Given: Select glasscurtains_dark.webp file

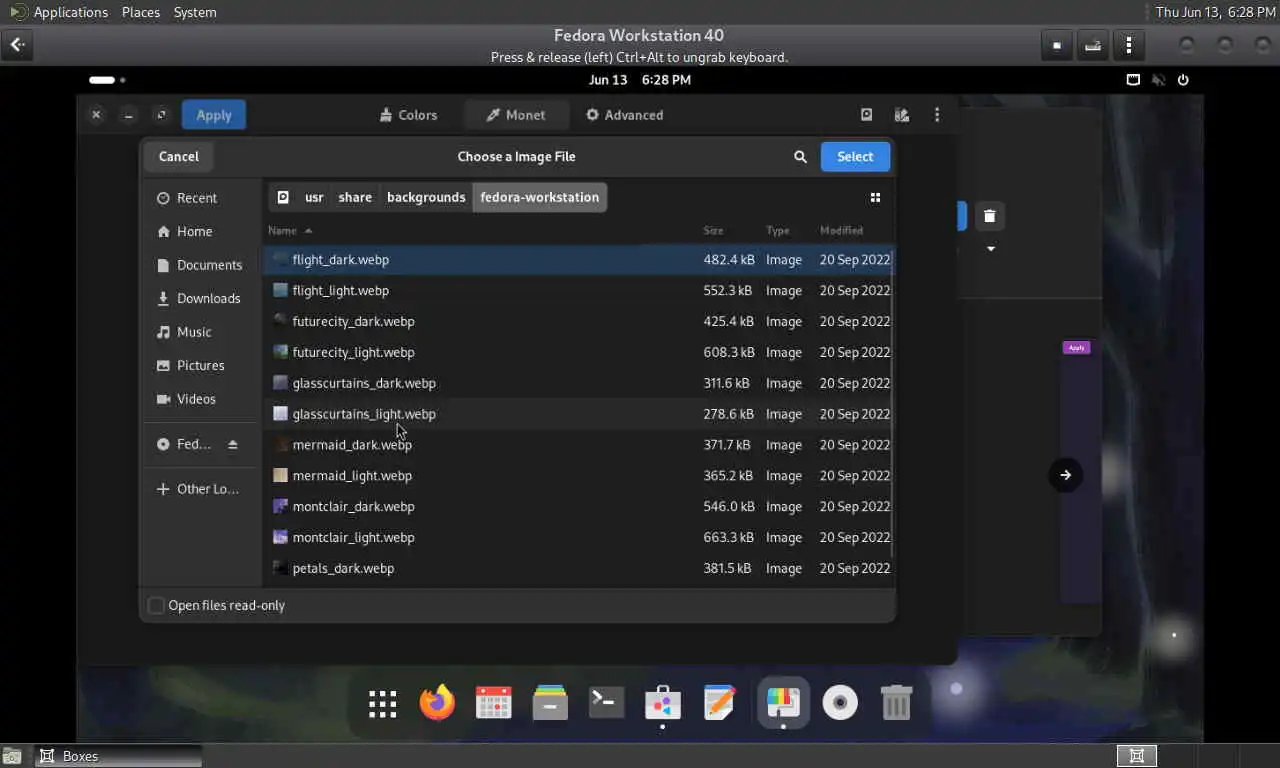Looking at the screenshot, I should point(579,383).
